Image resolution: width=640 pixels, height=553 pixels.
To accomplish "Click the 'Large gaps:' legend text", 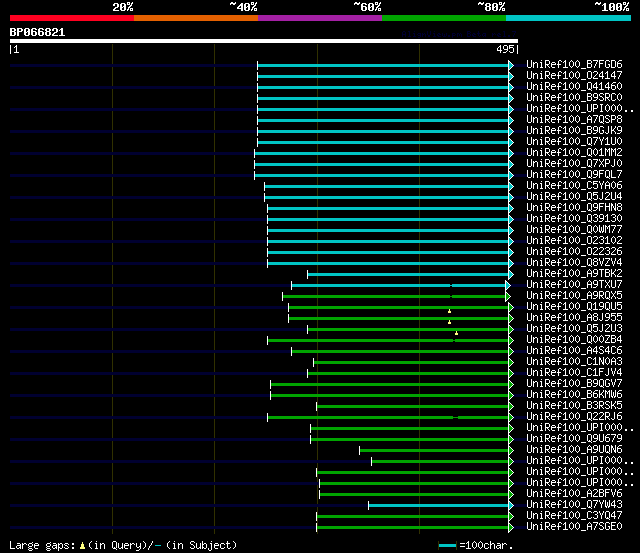I will pos(42,546).
